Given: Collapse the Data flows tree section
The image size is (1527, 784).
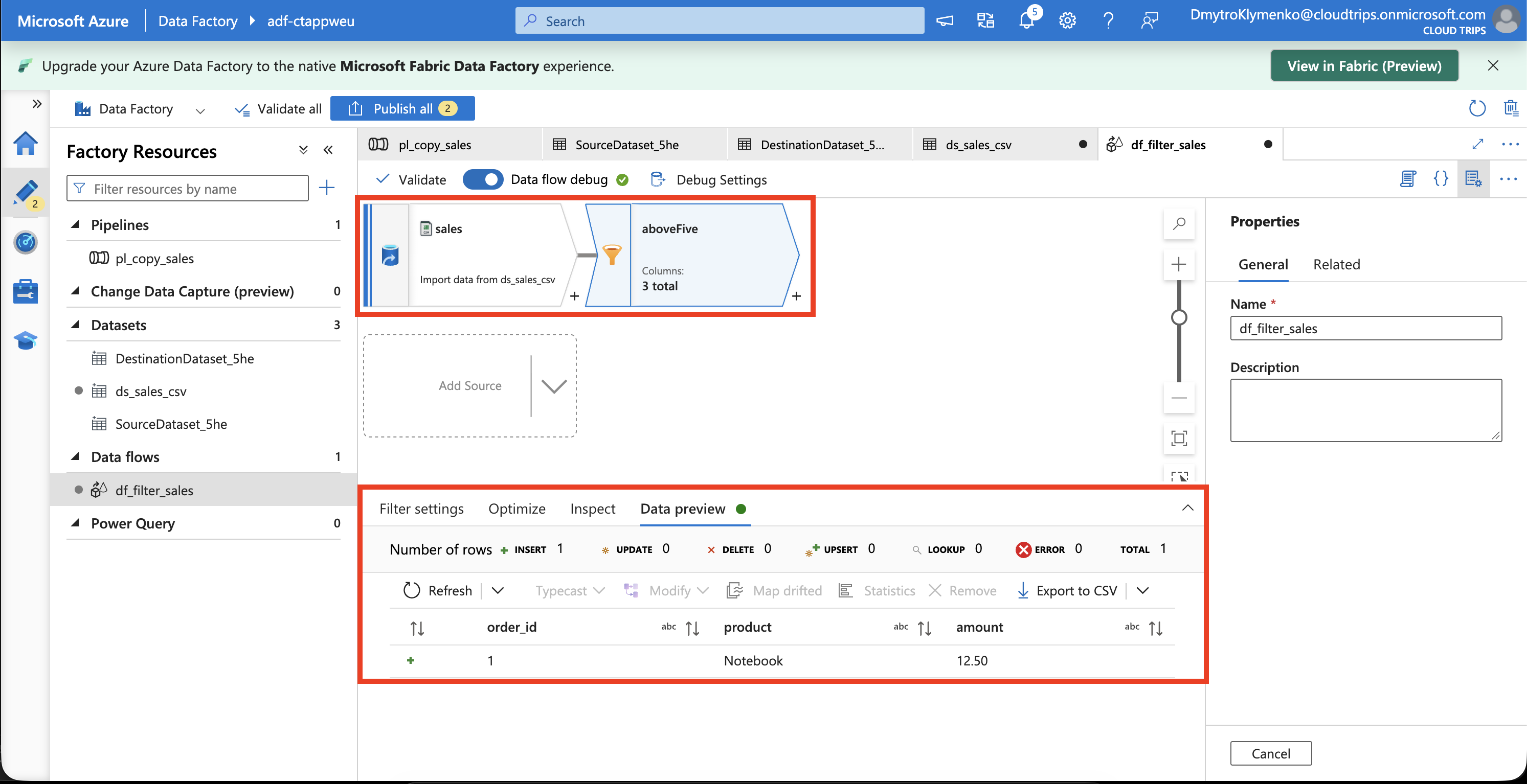Looking at the screenshot, I should point(76,456).
